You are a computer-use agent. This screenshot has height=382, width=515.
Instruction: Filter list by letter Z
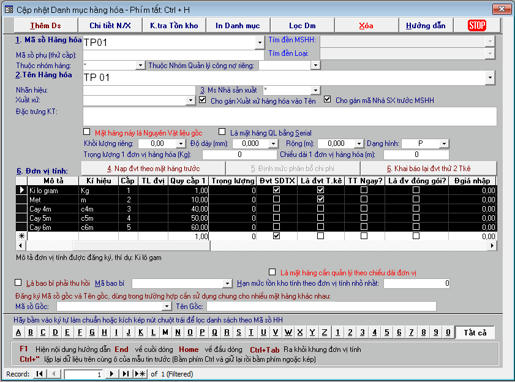click(x=324, y=332)
